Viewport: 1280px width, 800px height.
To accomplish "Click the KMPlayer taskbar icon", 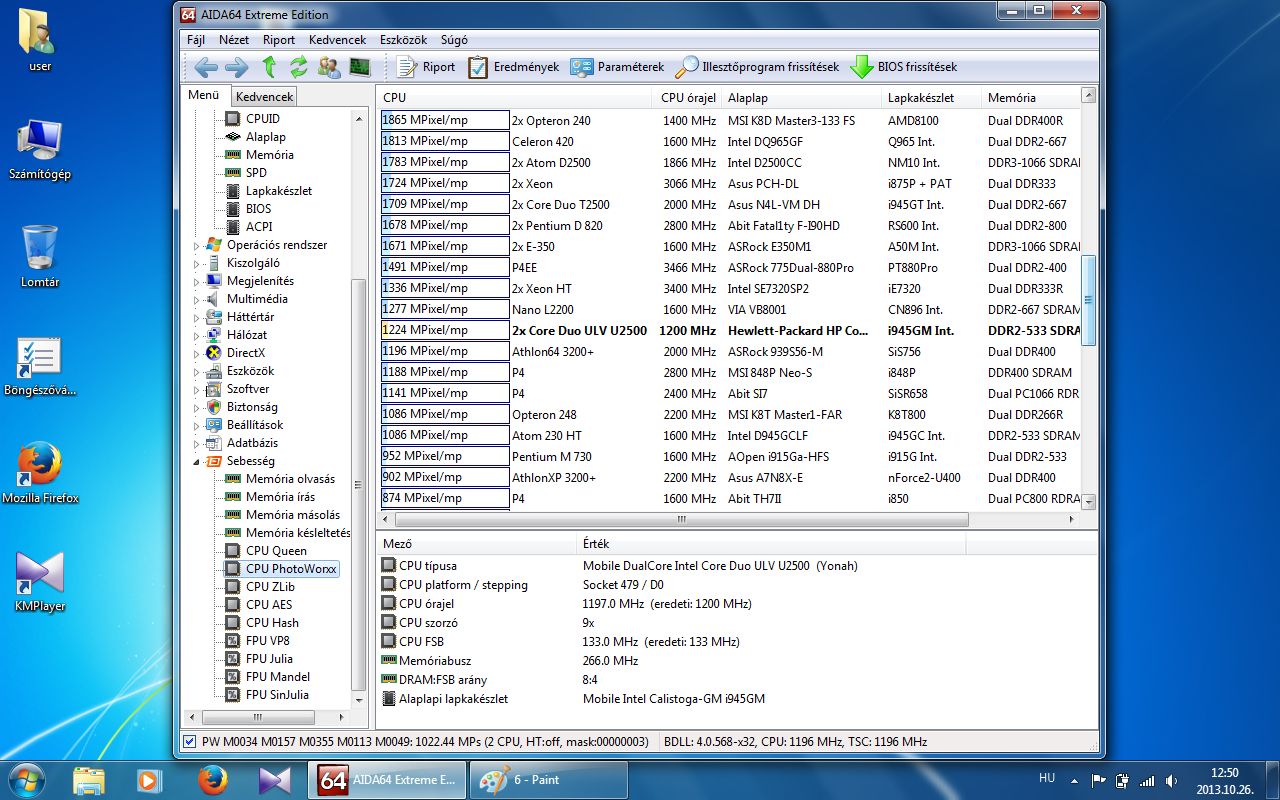I will [x=273, y=779].
